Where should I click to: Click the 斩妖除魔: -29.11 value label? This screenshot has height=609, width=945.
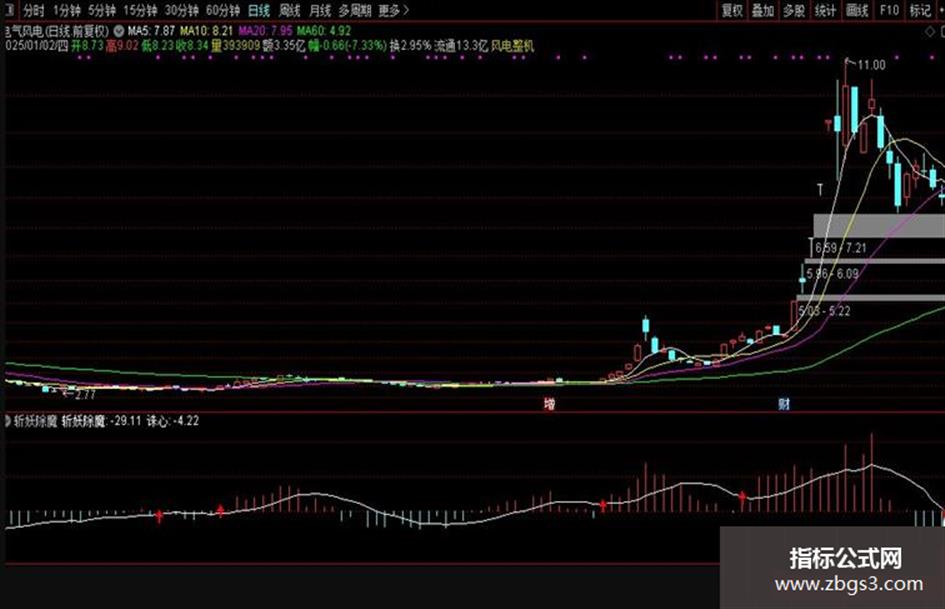point(101,421)
